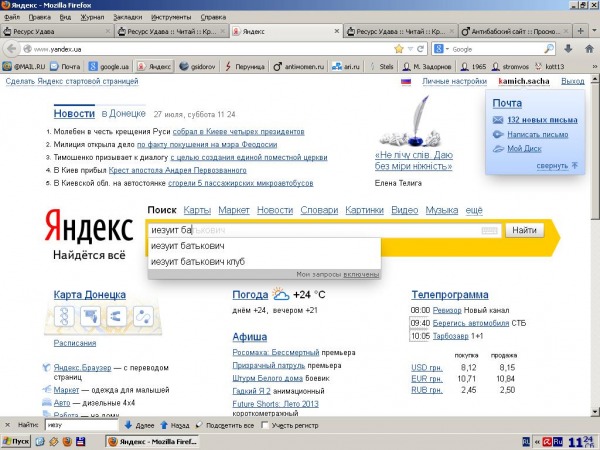This screenshot has height=450, width=600.
Task: Open Карты search category
Action: (197, 210)
